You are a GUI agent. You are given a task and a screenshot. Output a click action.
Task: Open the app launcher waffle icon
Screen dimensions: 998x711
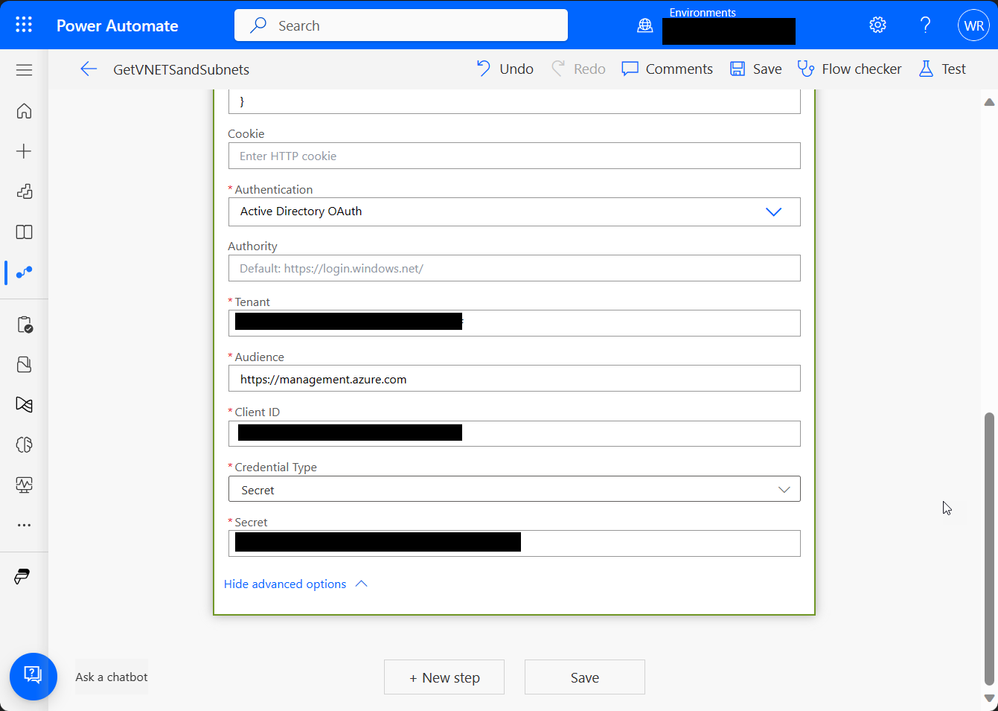click(24, 25)
